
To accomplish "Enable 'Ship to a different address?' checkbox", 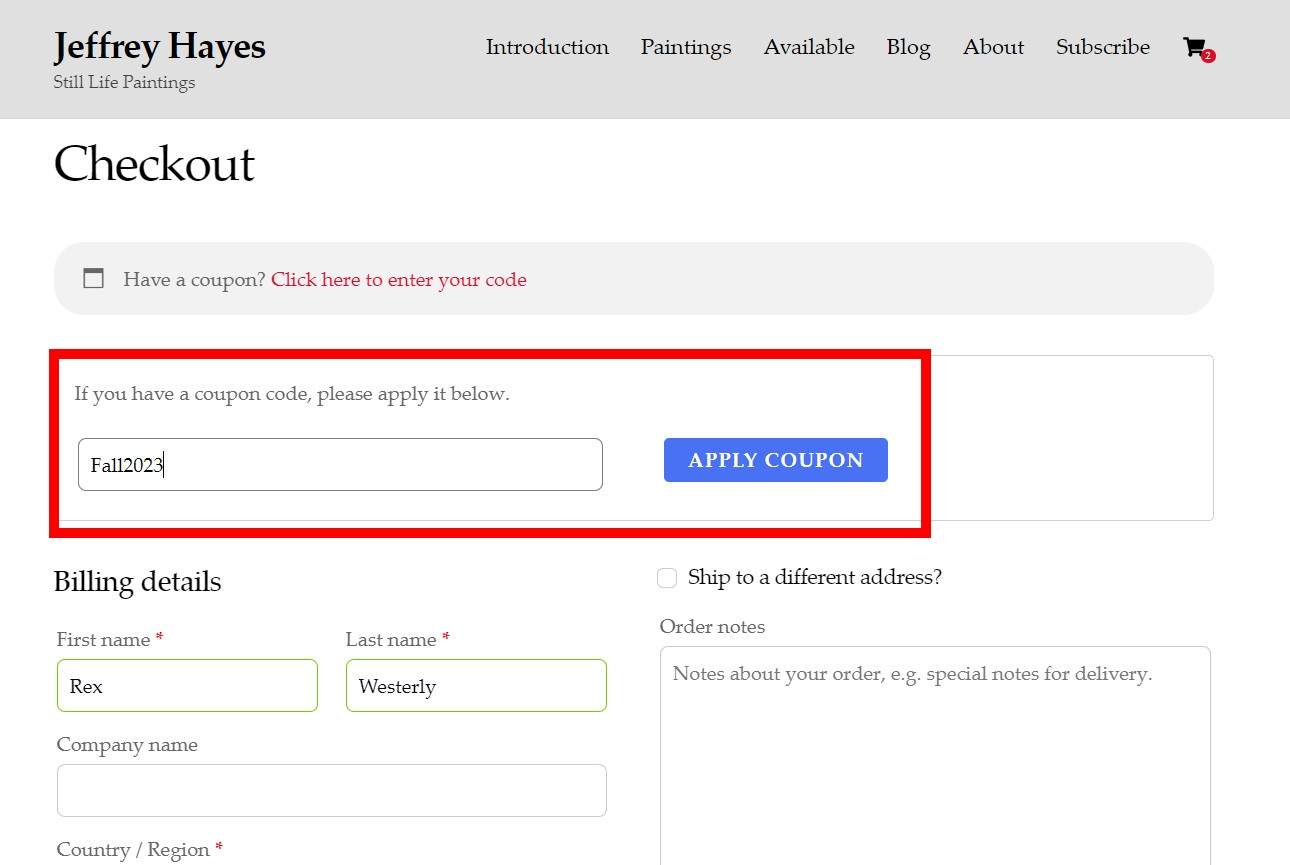I will tap(667, 578).
